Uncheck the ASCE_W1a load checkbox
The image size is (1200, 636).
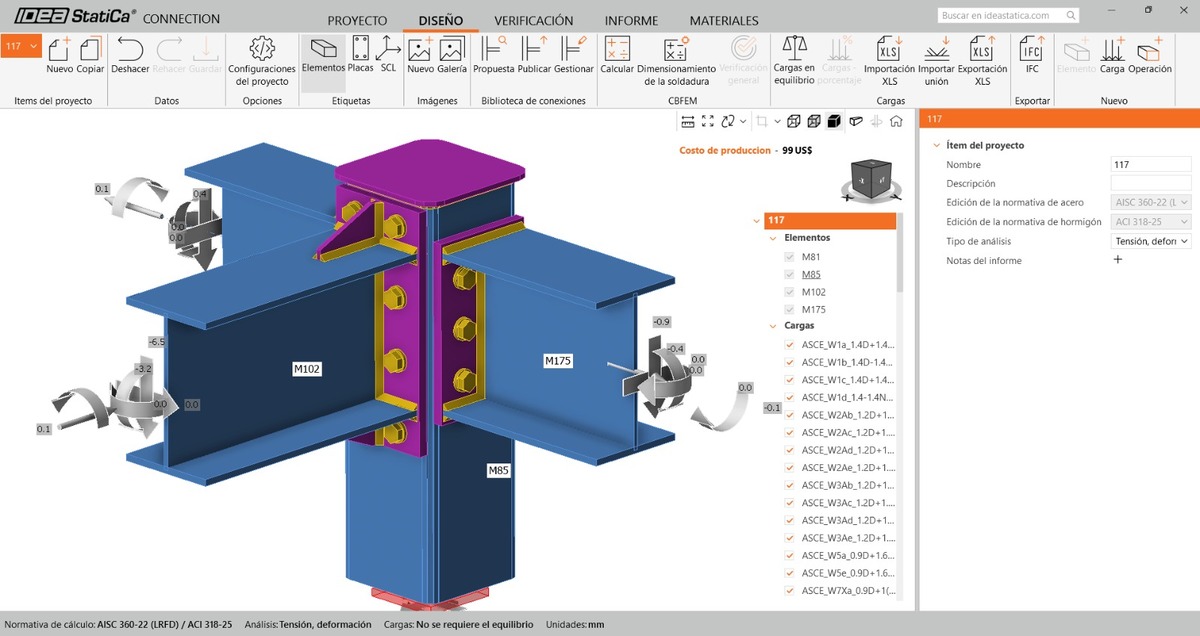[x=790, y=345]
